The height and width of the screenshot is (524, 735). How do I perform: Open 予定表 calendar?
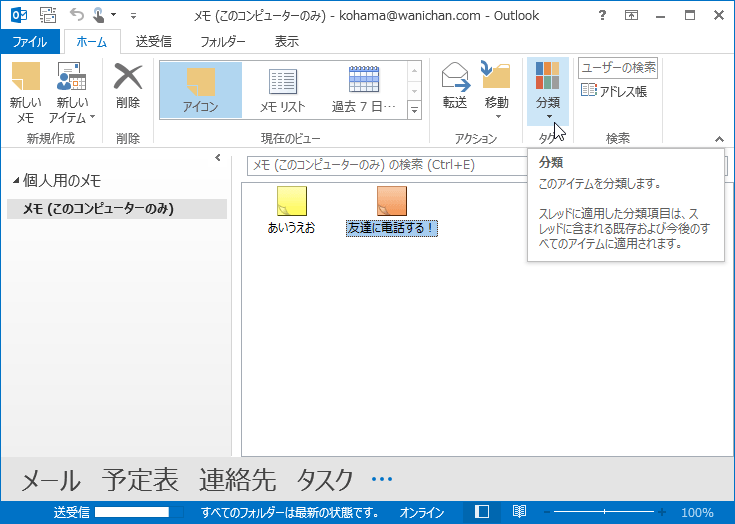140,479
